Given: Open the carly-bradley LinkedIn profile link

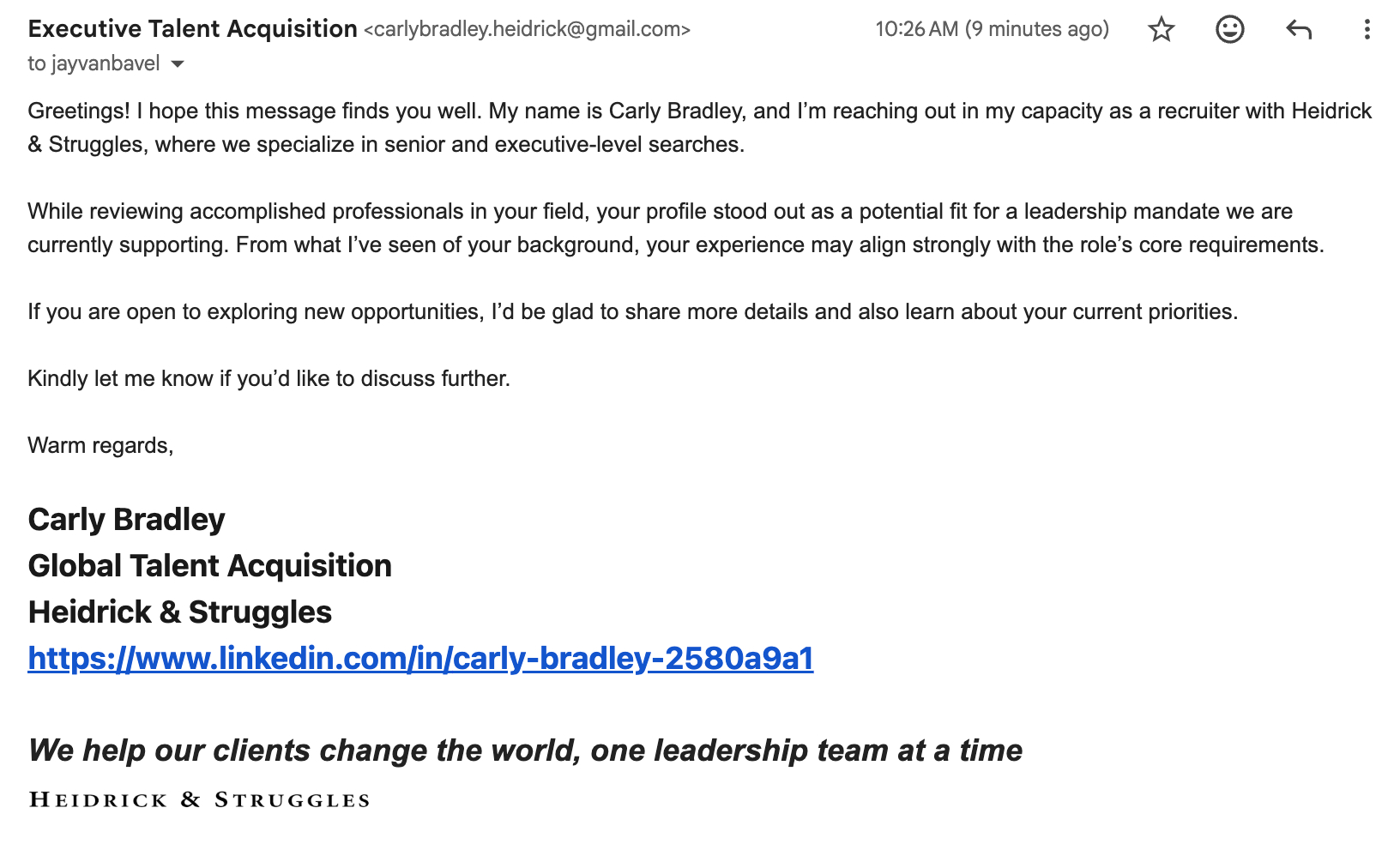Looking at the screenshot, I should [420, 659].
